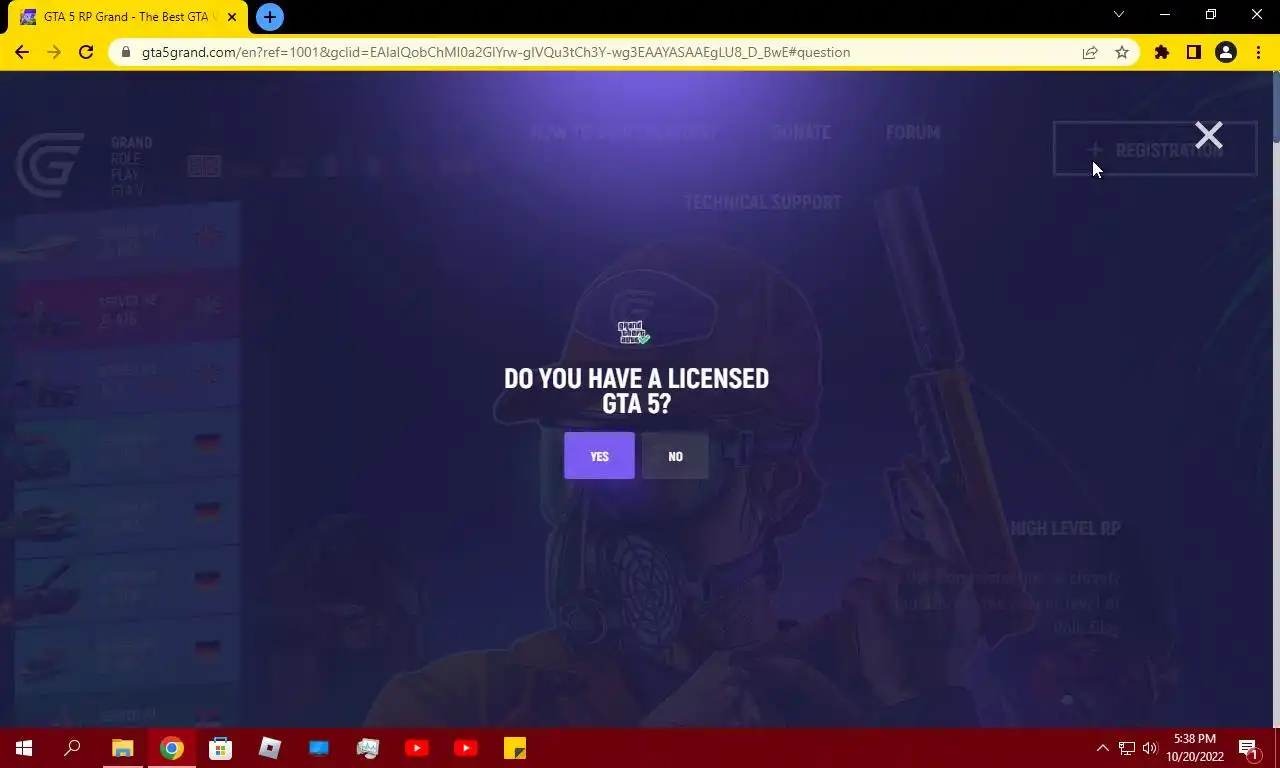Reload the gta5grand.com page

pyautogui.click(x=86, y=52)
